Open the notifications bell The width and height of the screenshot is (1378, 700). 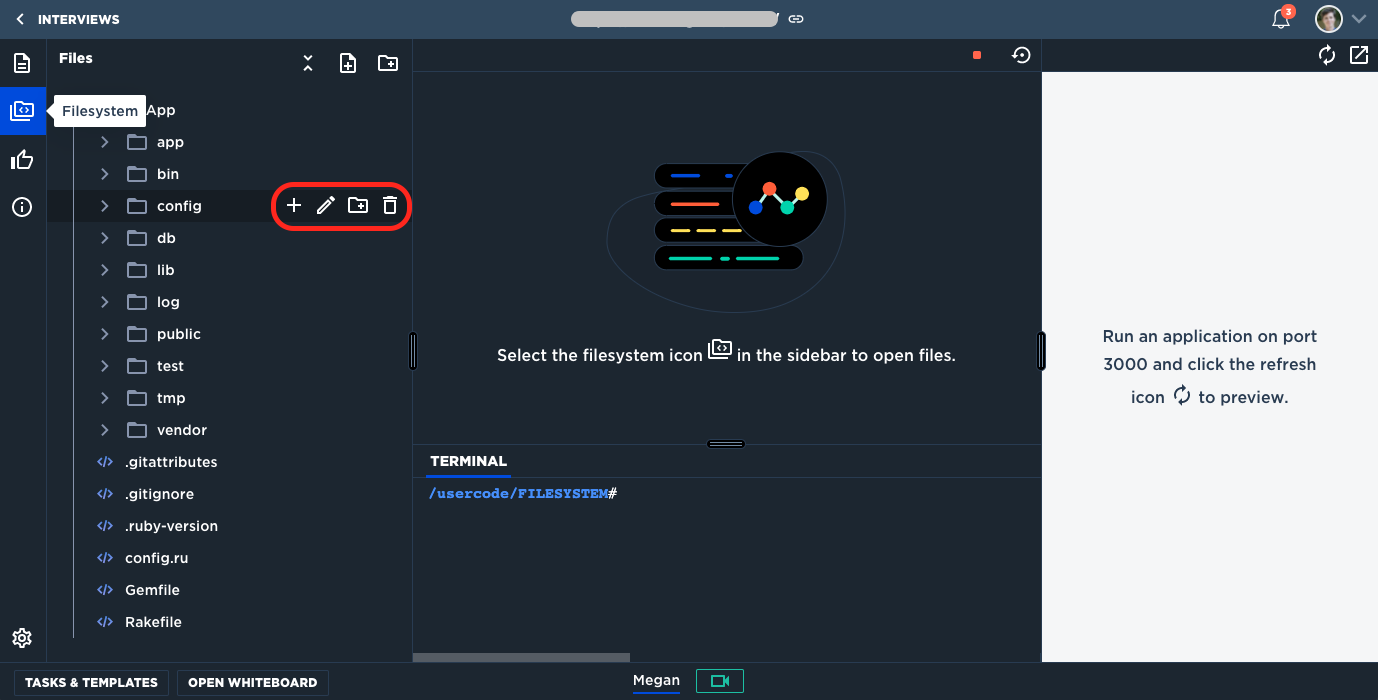tap(1281, 19)
